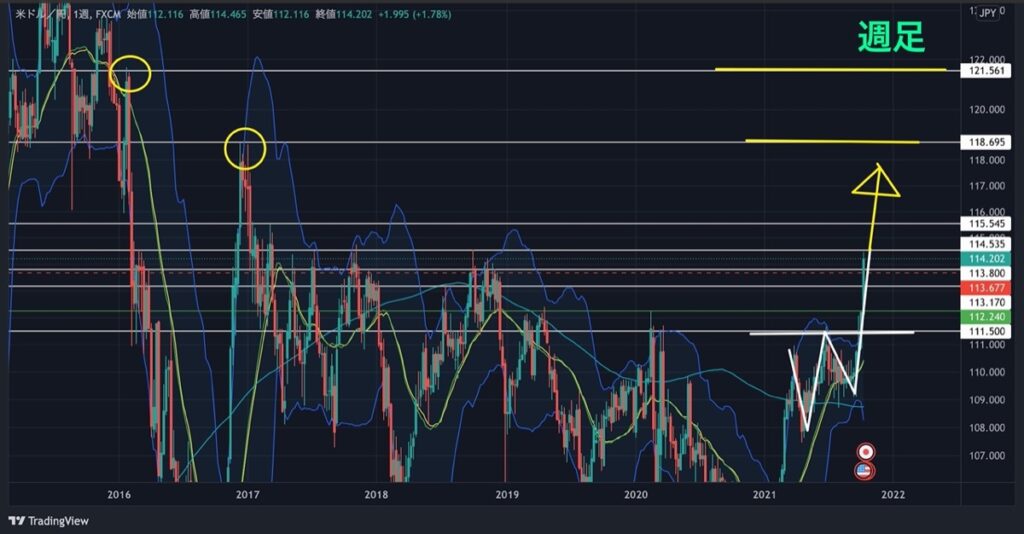The image size is (1024, 534).
Task: Click the +1.995 (+1.78%) change value
Action: click(x=415, y=14)
